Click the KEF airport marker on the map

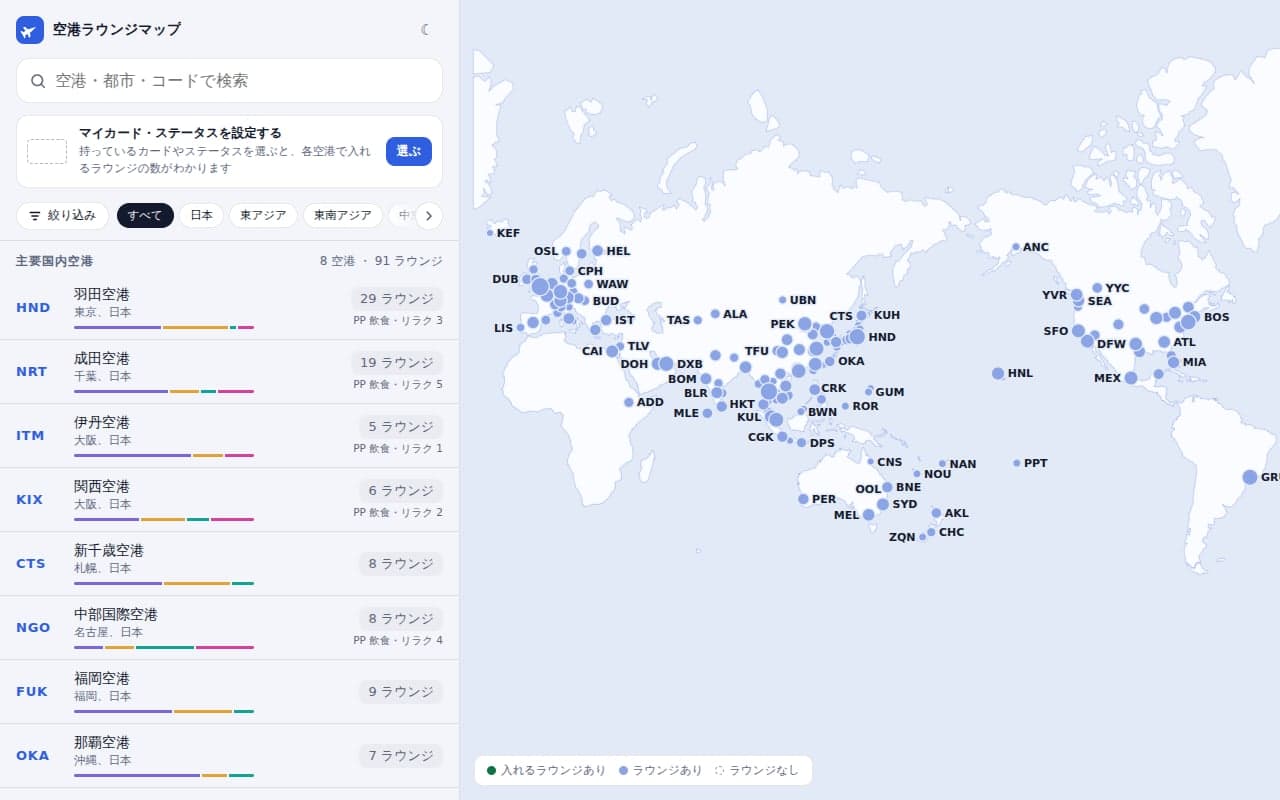pos(490,233)
